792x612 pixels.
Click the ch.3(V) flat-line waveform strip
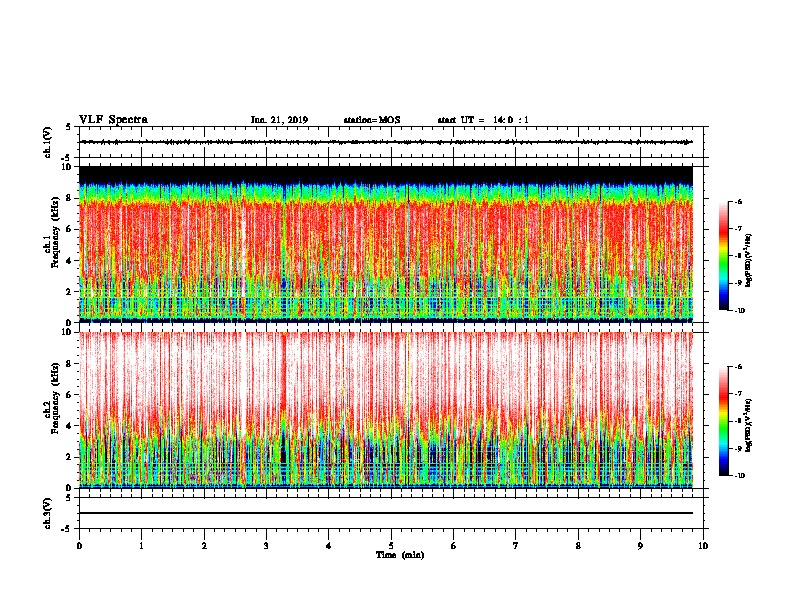click(x=386, y=513)
